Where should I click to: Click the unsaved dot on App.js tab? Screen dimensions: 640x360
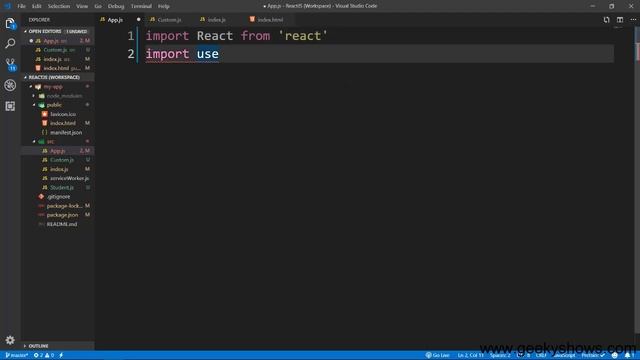coord(138,20)
